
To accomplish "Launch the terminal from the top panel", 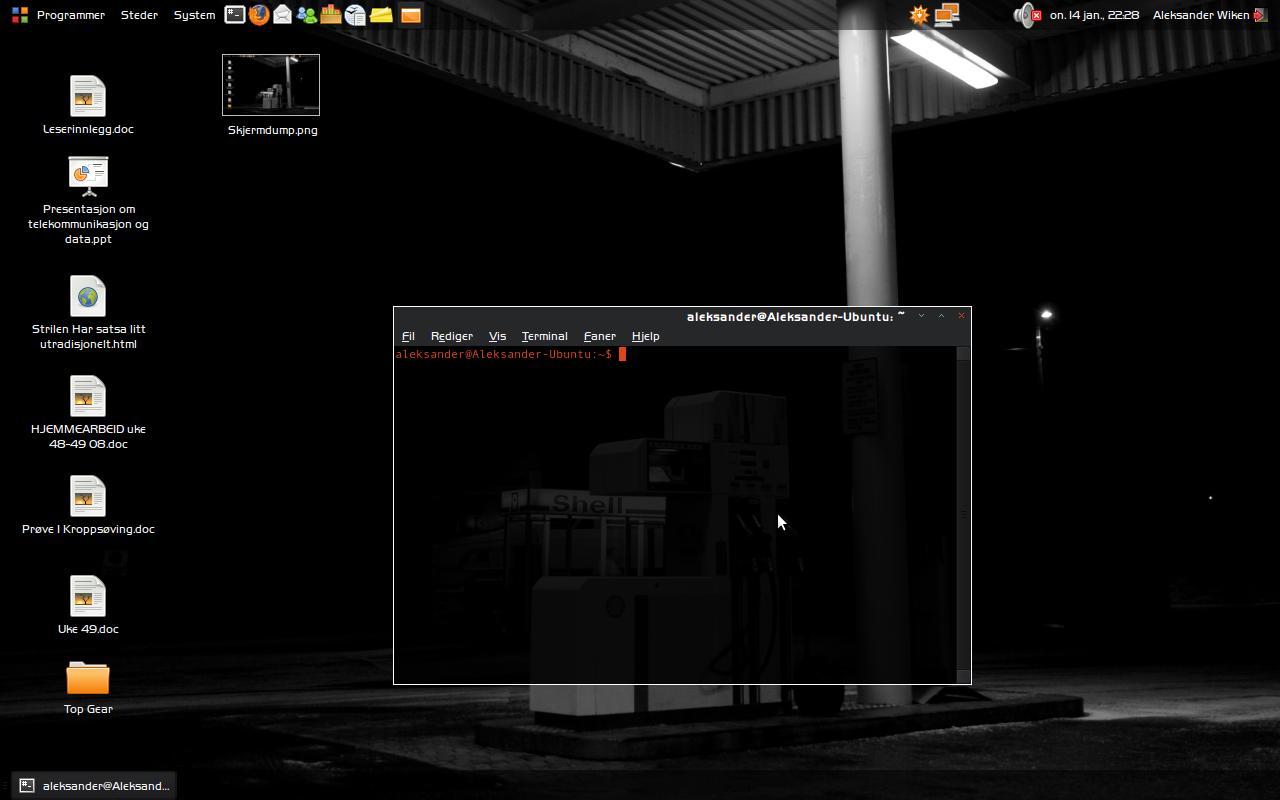I will coord(235,14).
